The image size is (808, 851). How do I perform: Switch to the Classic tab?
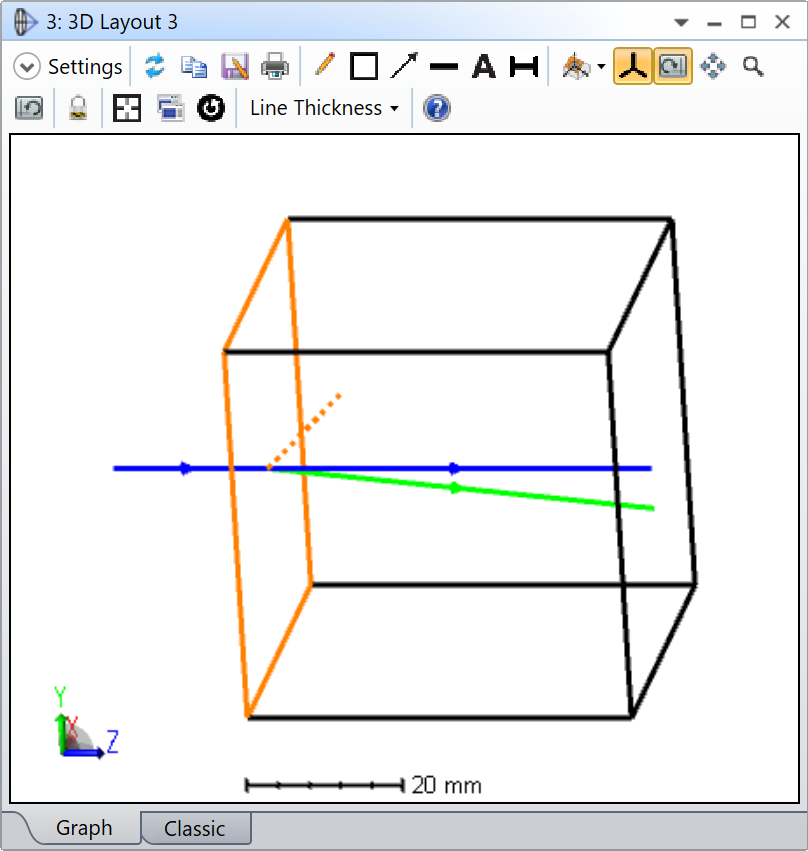coord(195,829)
